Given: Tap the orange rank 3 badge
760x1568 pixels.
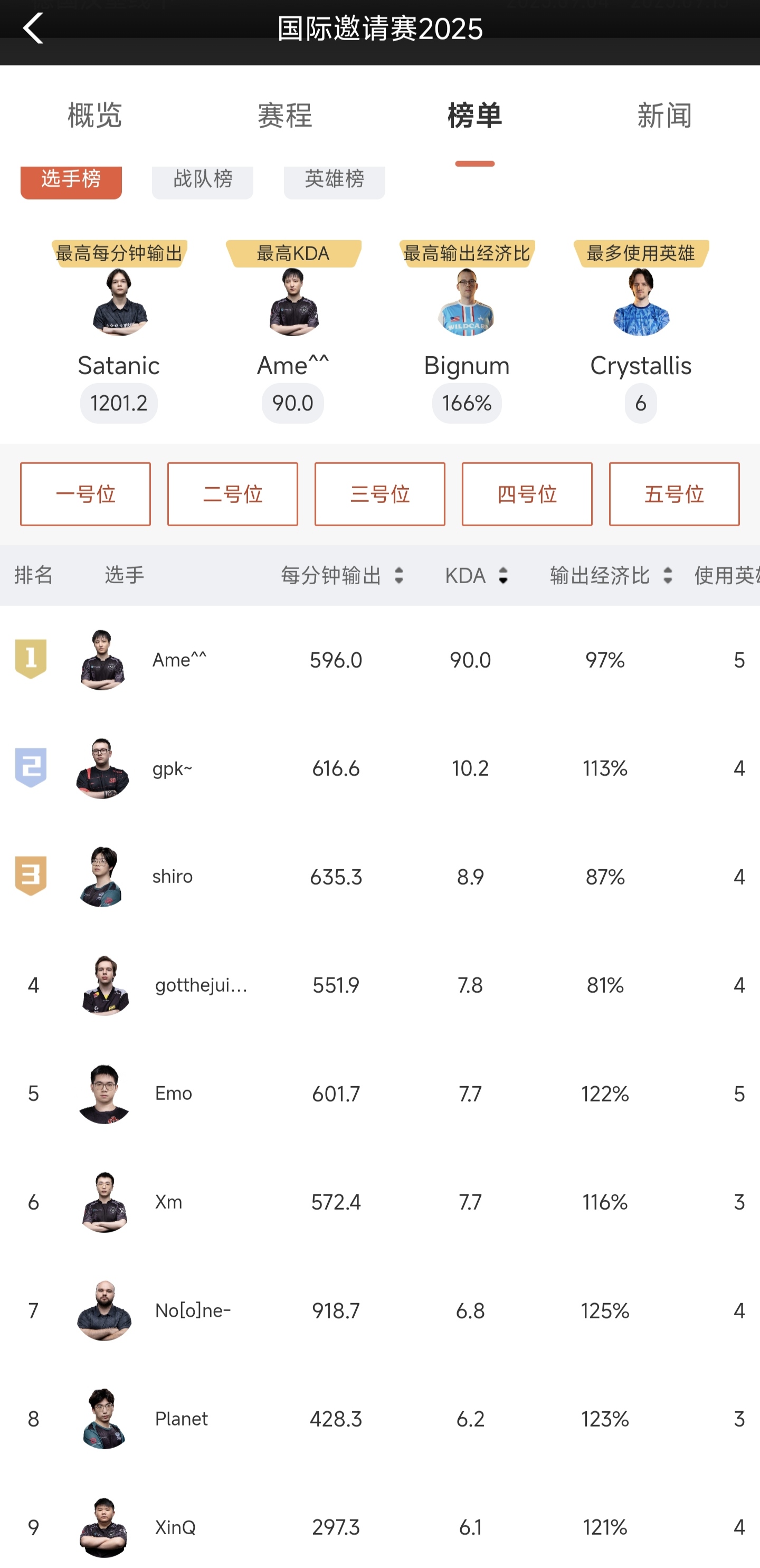Looking at the screenshot, I should (x=31, y=876).
